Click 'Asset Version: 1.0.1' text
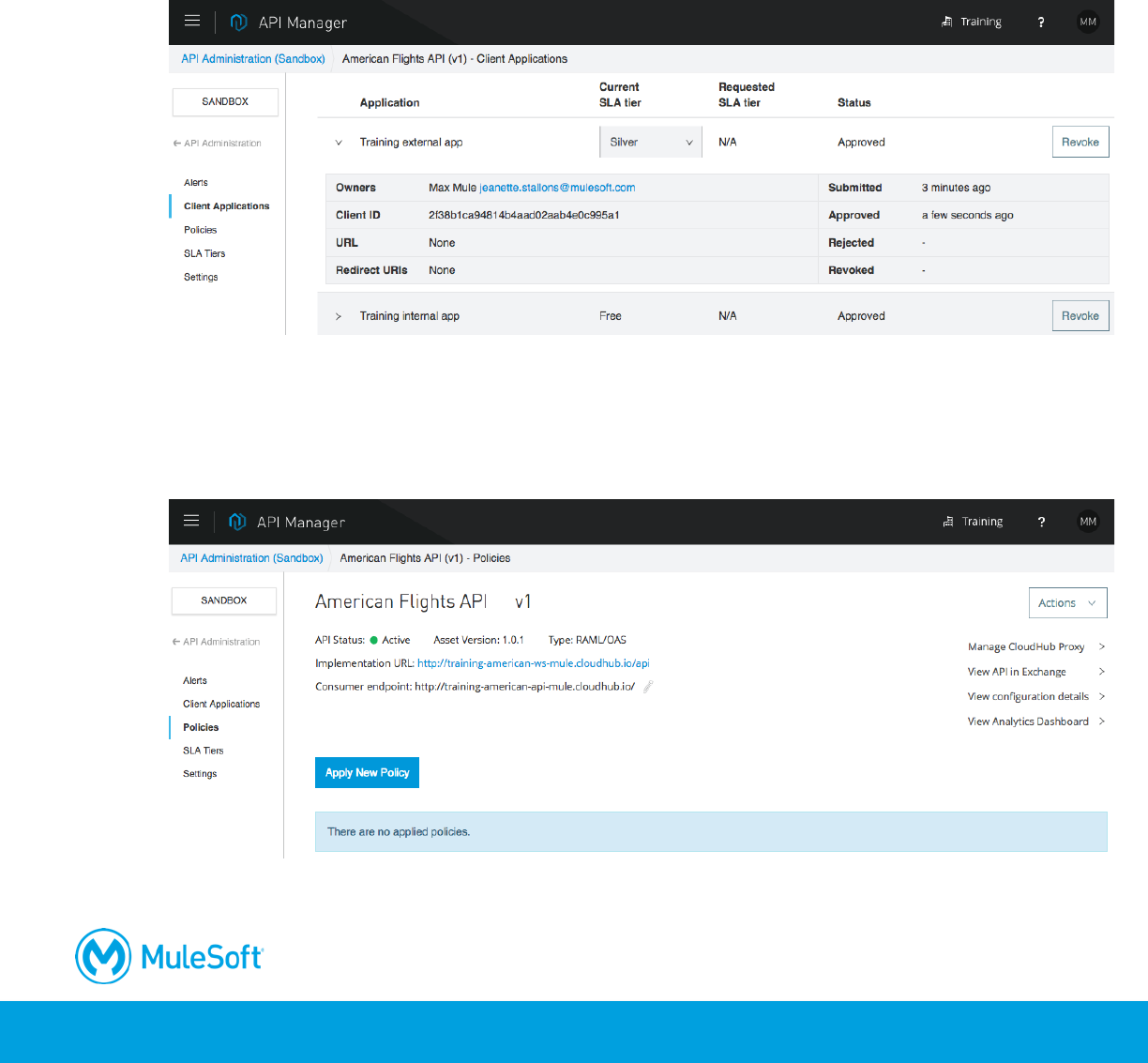 click(x=478, y=640)
